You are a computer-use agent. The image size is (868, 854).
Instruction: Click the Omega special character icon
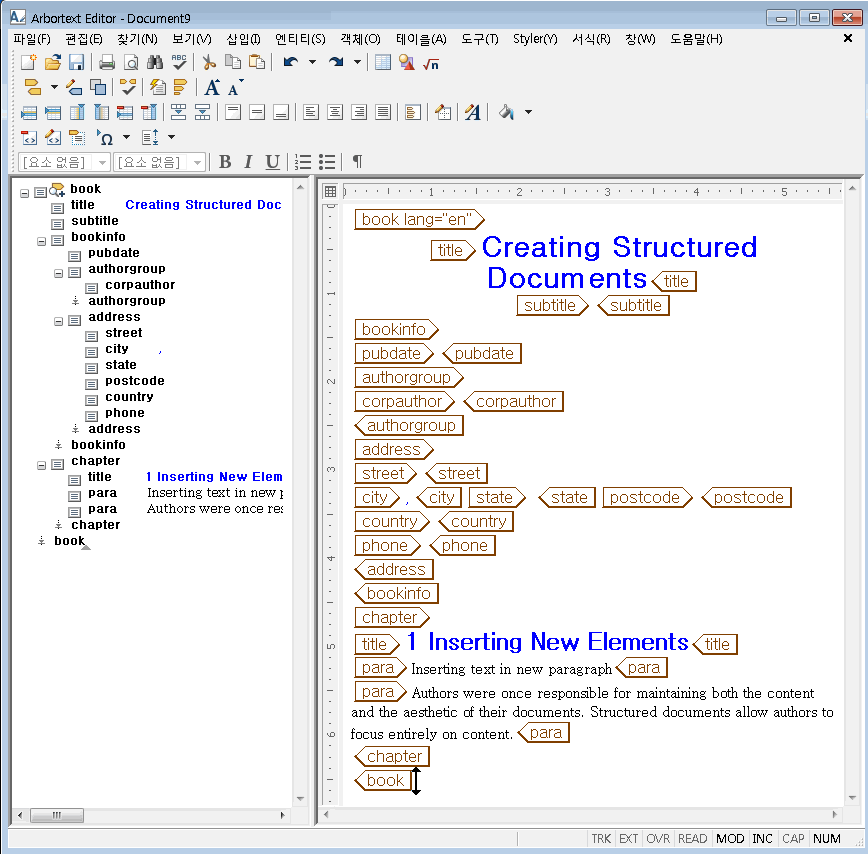(x=105, y=137)
